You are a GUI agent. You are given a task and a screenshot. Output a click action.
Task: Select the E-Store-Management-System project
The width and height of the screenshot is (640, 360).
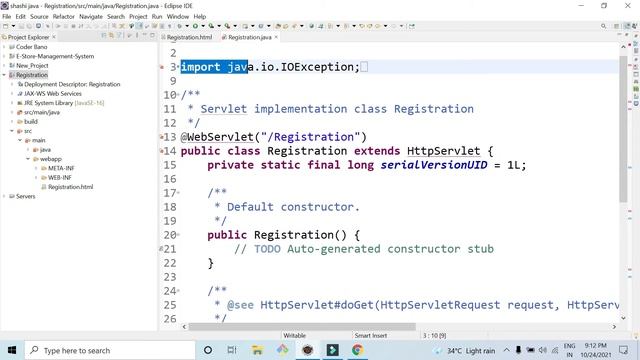pyautogui.click(x=55, y=56)
